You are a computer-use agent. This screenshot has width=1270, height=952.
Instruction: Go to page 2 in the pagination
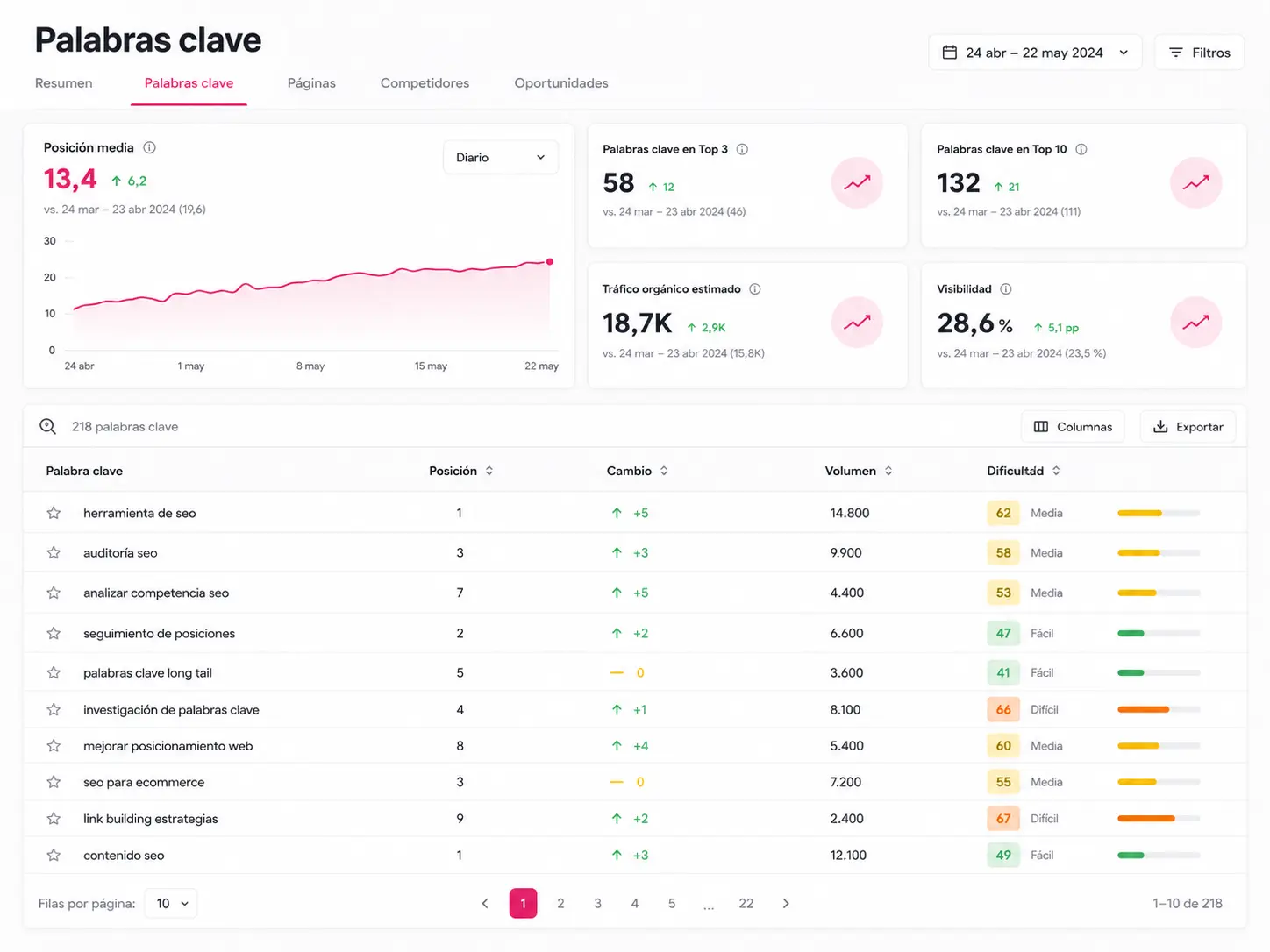pos(560,904)
